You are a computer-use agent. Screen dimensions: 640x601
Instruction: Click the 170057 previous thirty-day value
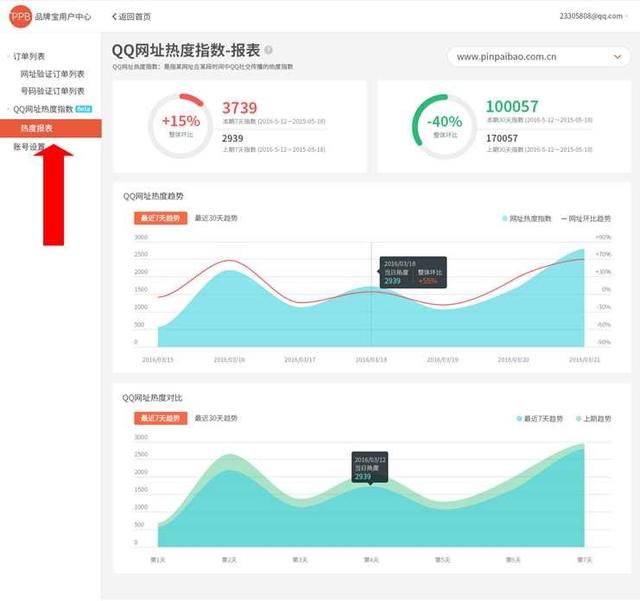point(502,138)
